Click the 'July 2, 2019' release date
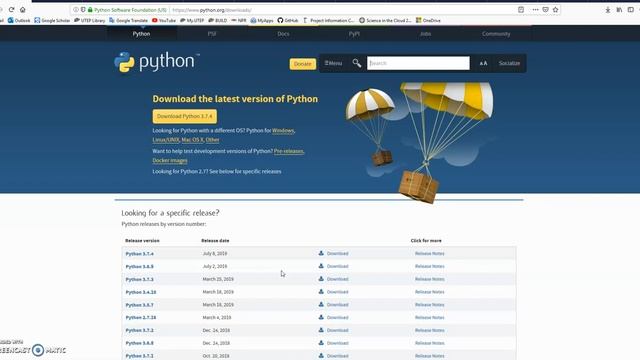Screen dimensions: 640x360 pos(215,266)
